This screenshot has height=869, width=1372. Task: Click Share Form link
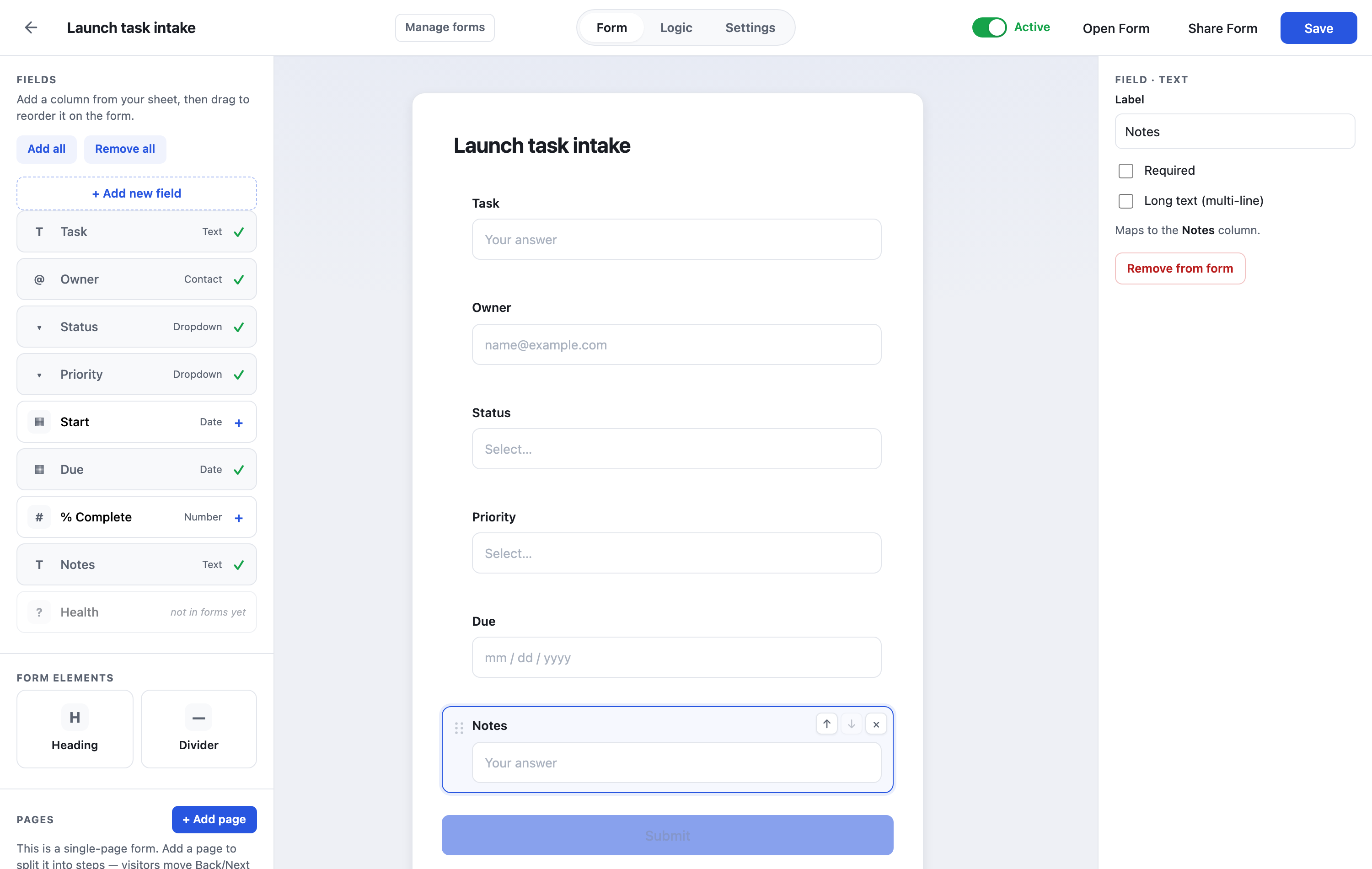click(1222, 28)
